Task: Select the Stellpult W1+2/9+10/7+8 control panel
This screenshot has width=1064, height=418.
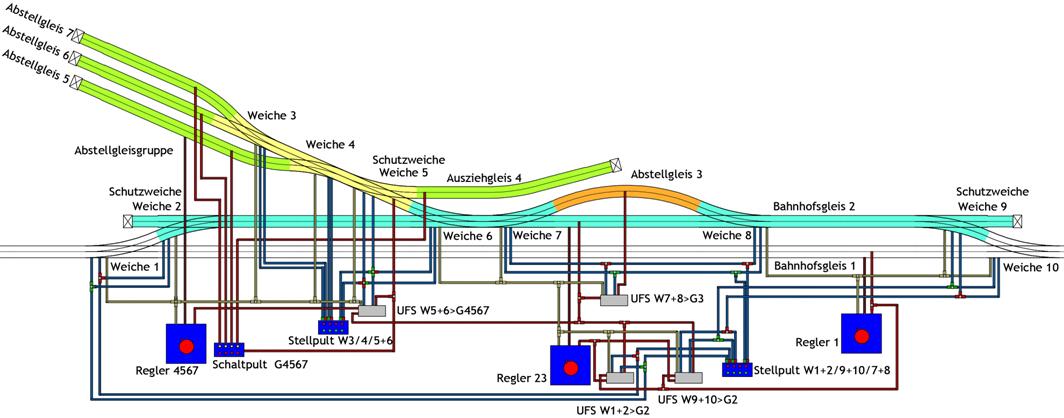Action: coord(735,370)
